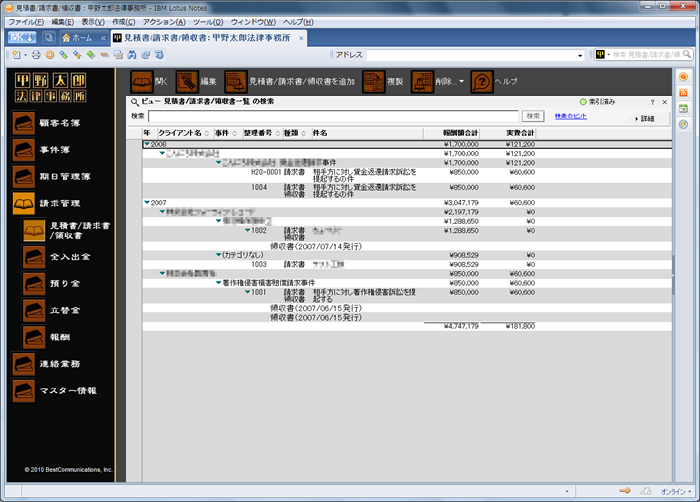Viewport: 700px width, 502px height.
Task: Add a new 見積書/請求書/領収書
Action: [290, 81]
